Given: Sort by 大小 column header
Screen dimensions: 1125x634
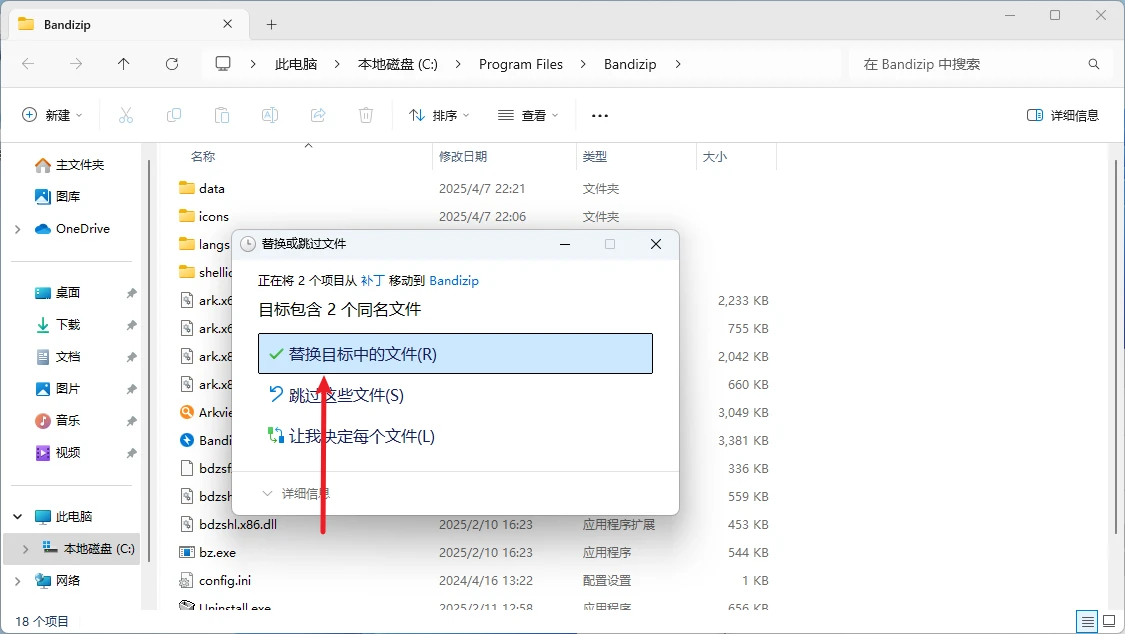Looking at the screenshot, I should [x=715, y=156].
